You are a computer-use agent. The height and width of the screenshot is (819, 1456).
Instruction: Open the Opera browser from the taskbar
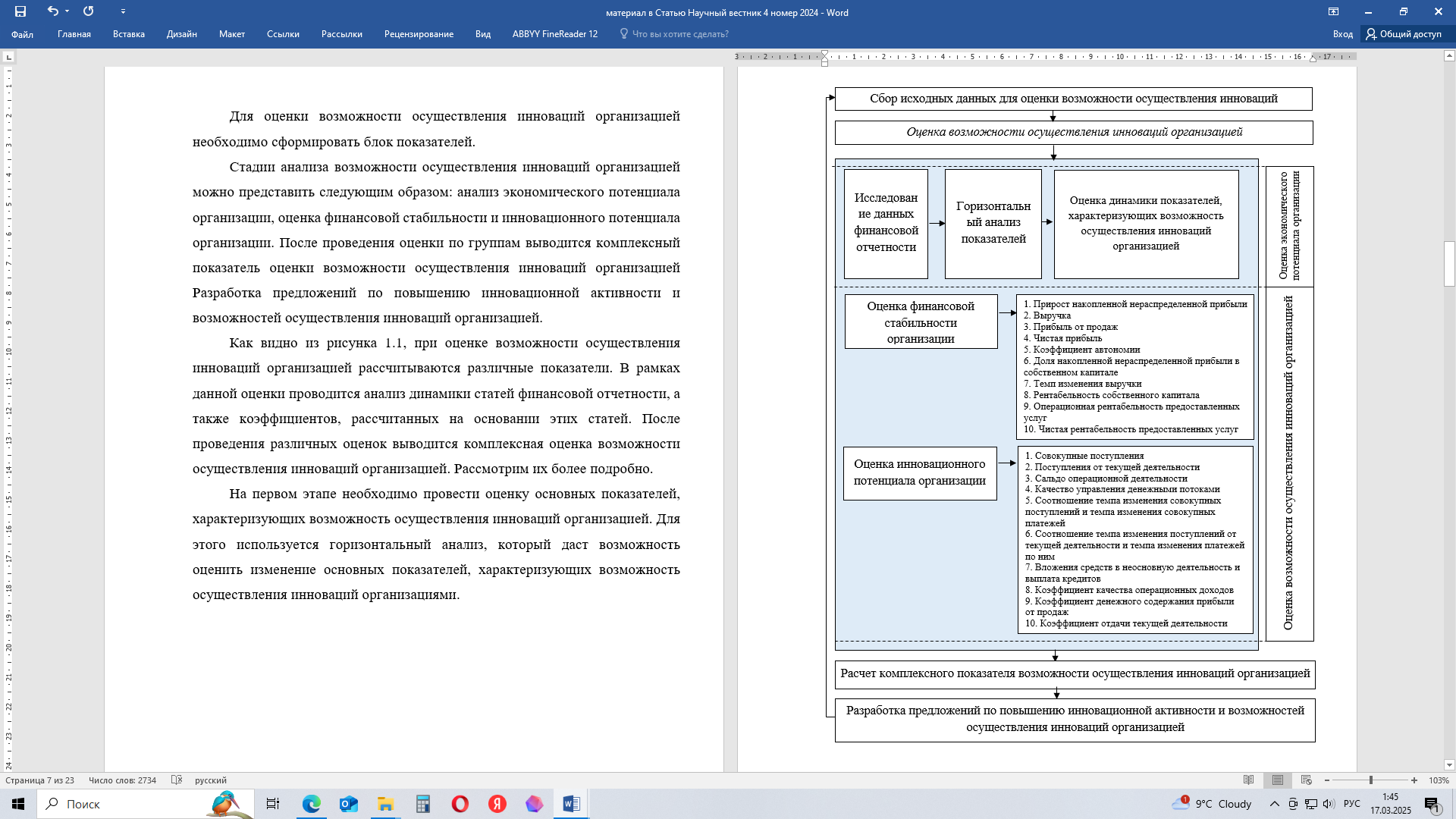click(x=460, y=804)
